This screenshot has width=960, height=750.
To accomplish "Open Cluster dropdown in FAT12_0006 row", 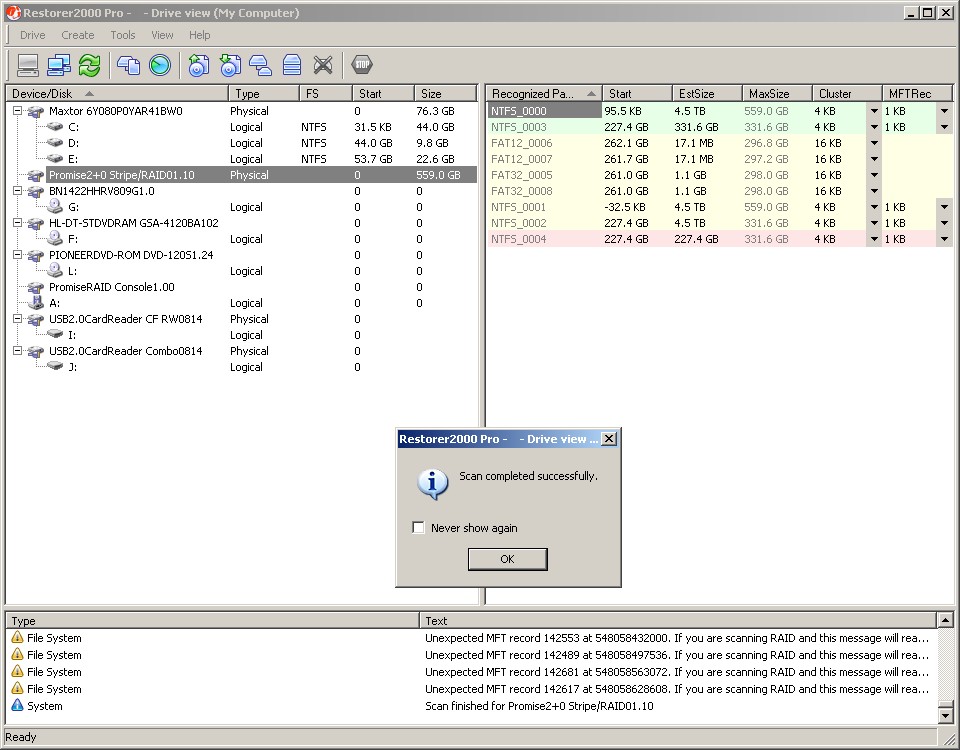I will pyautogui.click(x=874, y=143).
